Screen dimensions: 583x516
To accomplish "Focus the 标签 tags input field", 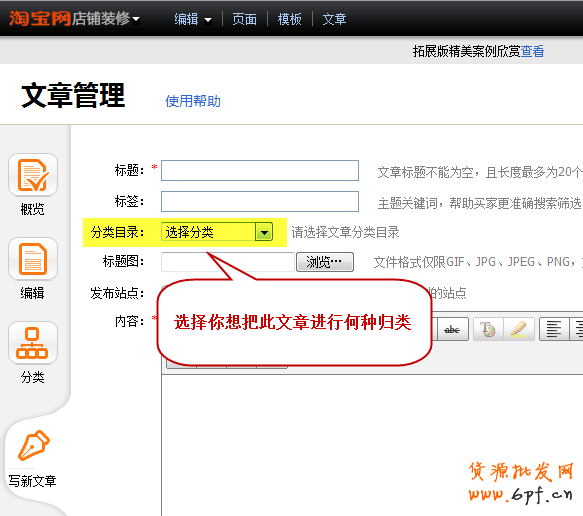I will (260, 201).
